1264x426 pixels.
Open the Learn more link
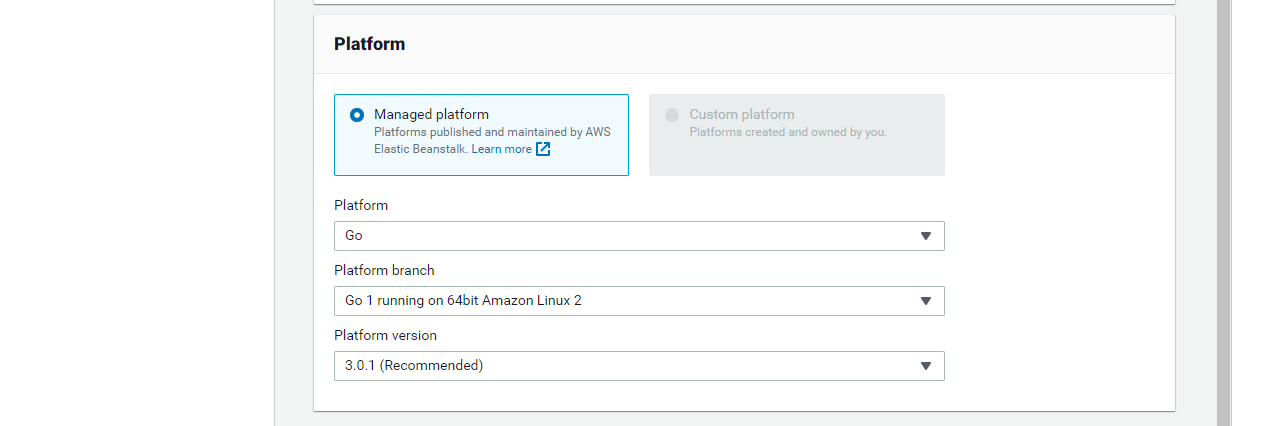coord(502,149)
